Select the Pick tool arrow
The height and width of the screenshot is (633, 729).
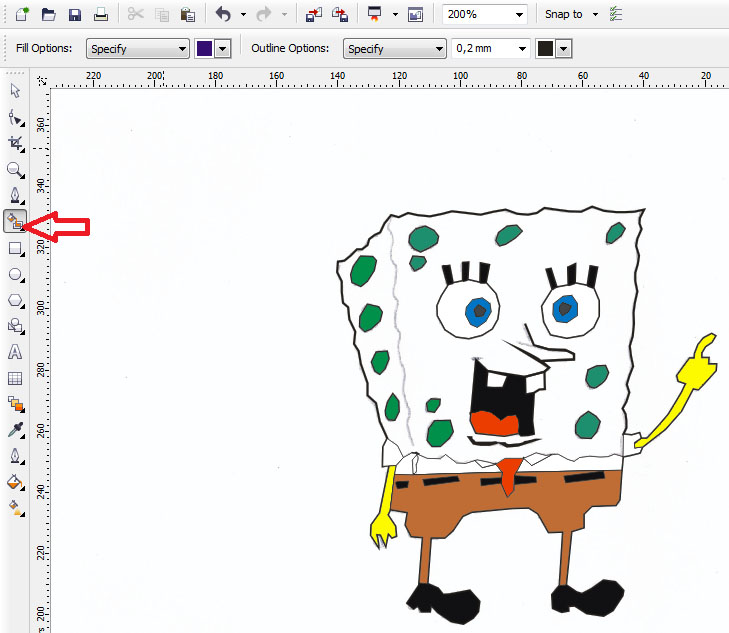[15, 91]
